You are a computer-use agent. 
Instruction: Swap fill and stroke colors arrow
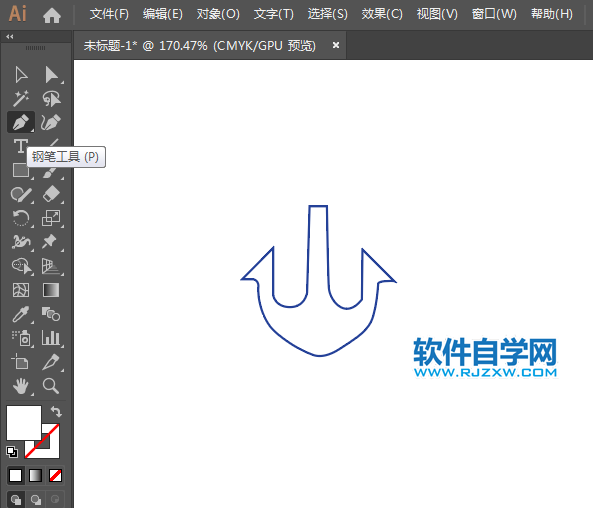tap(56, 411)
